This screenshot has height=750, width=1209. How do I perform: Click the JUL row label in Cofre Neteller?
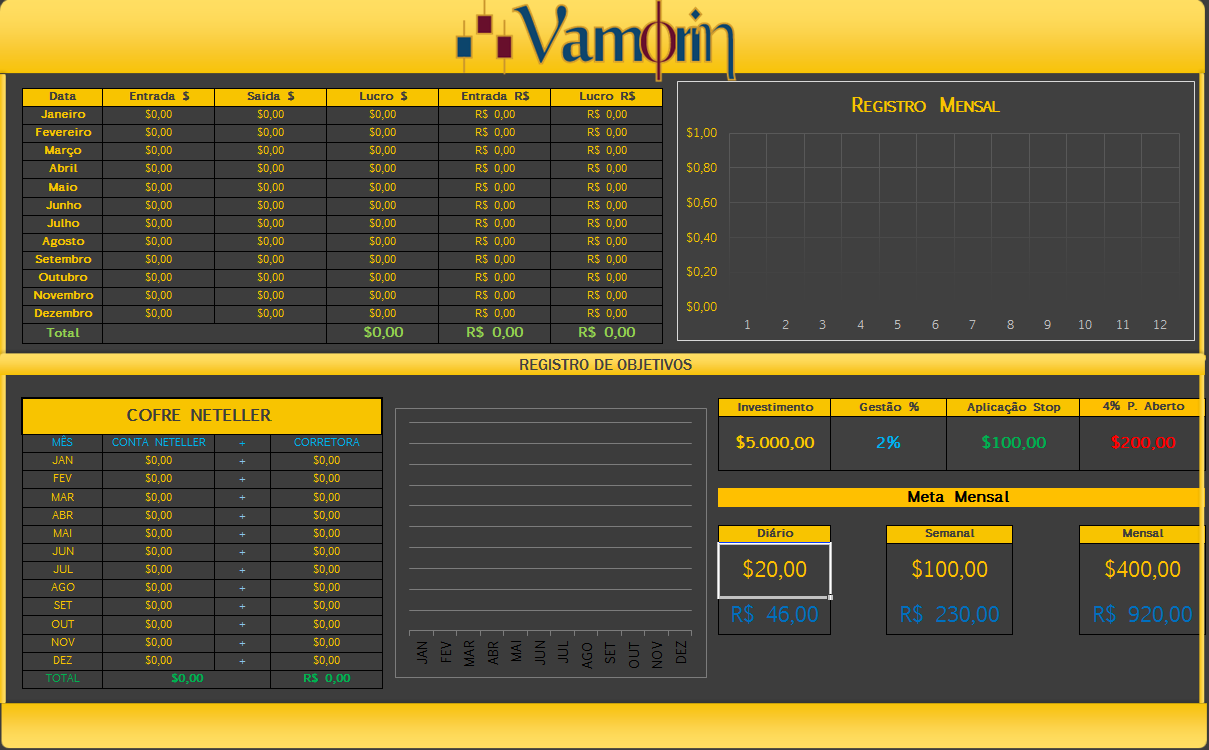[x=62, y=569]
